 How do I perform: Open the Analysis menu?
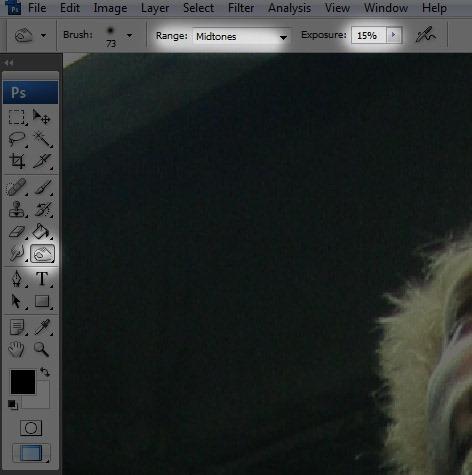pyautogui.click(x=289, y=8)
